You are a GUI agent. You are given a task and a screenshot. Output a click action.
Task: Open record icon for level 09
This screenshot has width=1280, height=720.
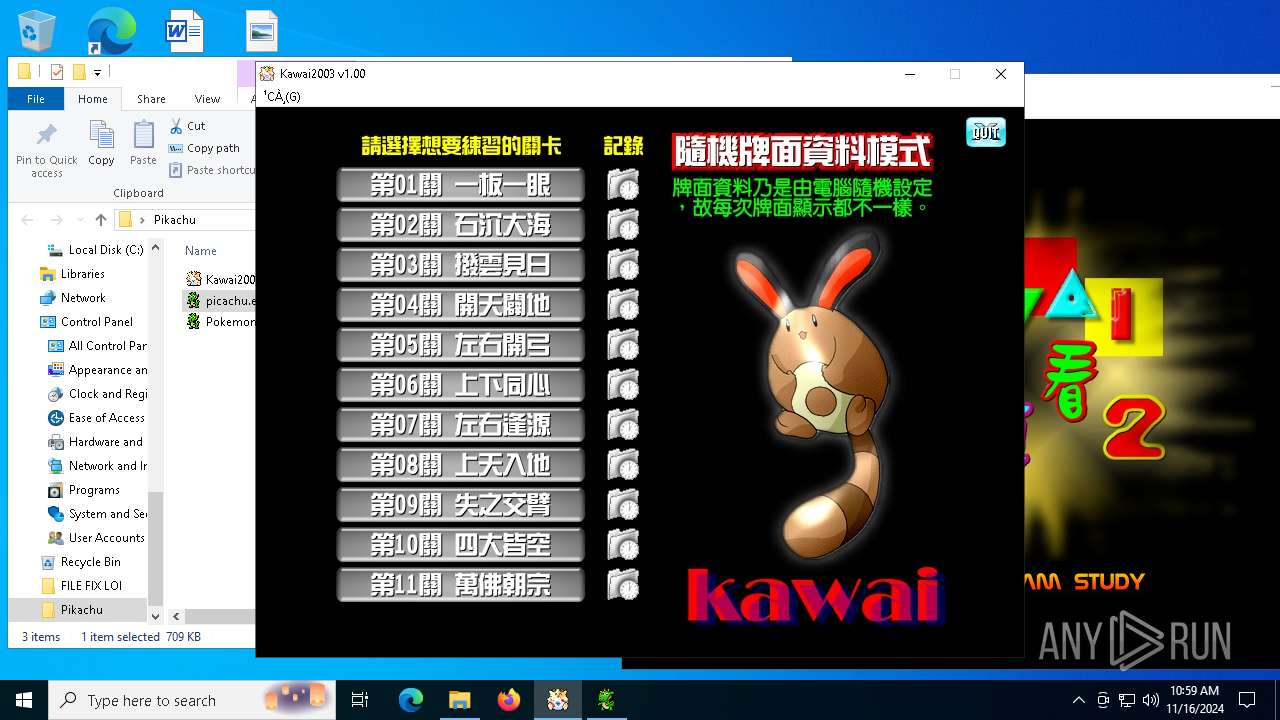pyautogui.click(x=623, y=505)
